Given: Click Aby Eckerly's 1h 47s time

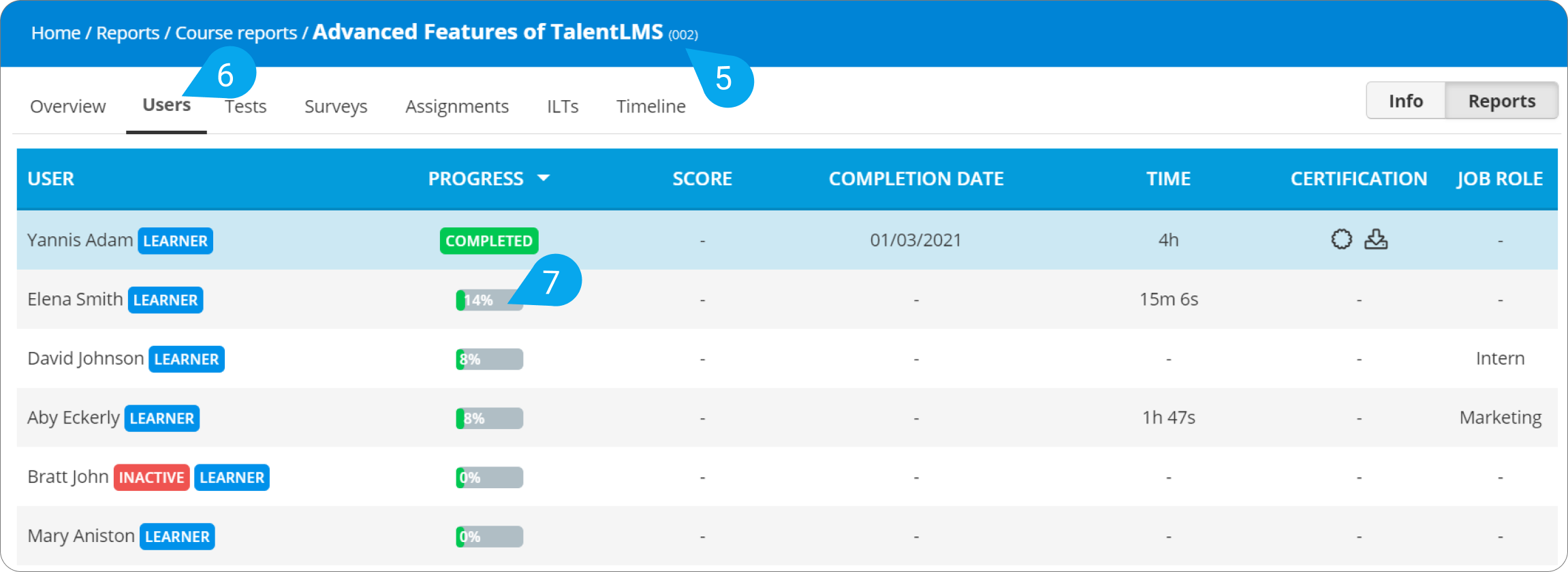Looking at the screenshot, I should tap(1169, 417).
